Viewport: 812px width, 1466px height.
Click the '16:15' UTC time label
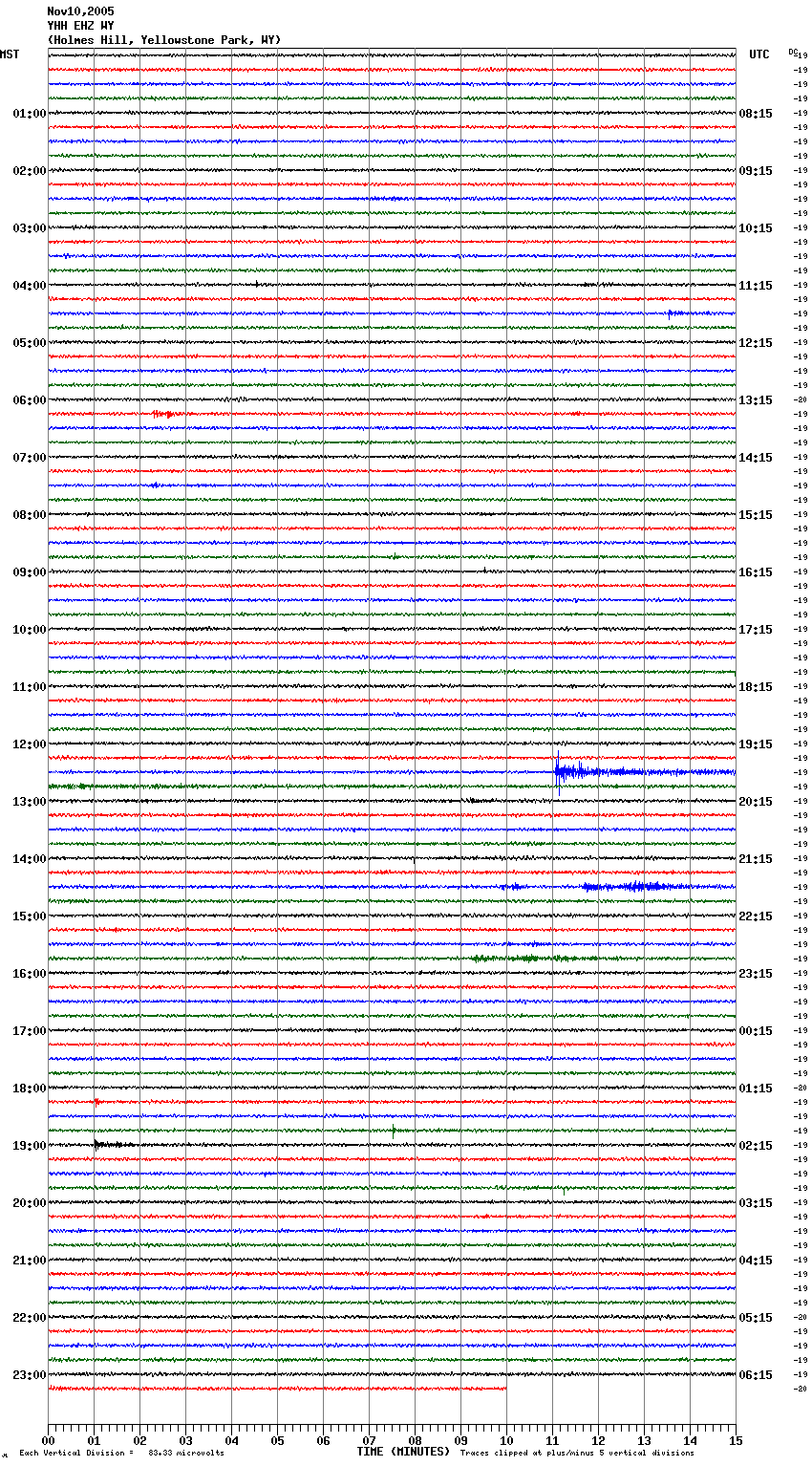point(756,572)
